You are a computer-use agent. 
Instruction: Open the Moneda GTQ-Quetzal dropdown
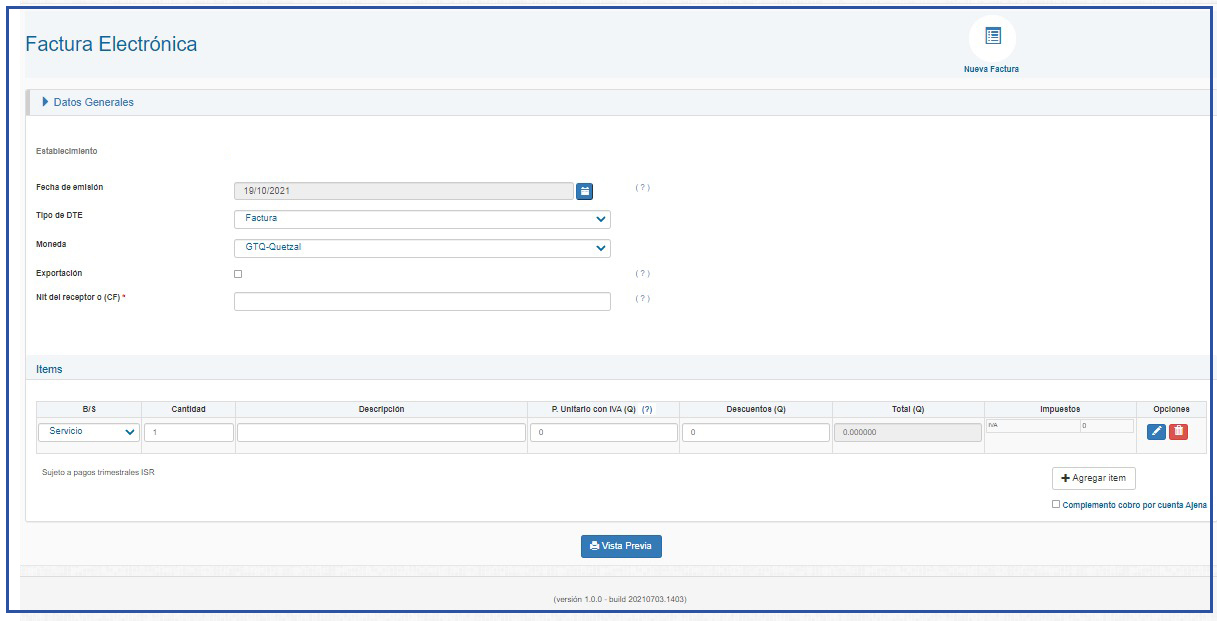(422, 248)
